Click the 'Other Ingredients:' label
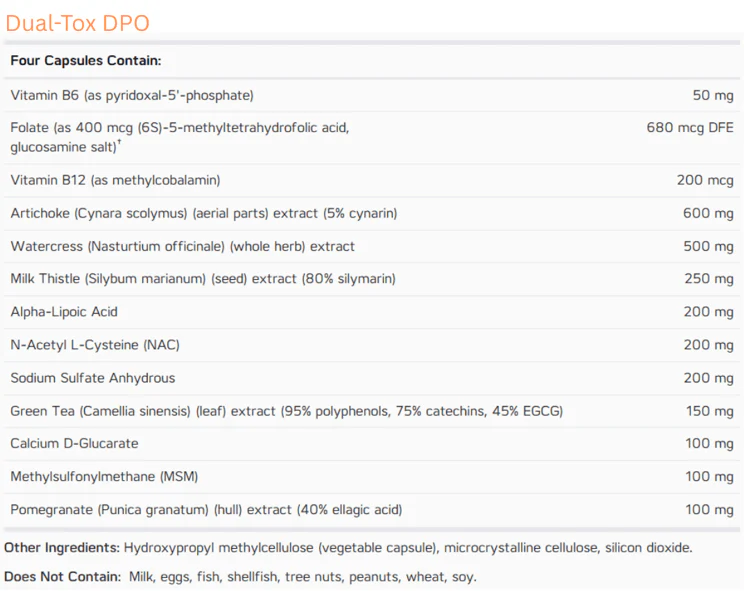Image resolution: width=744 pixels, height=591 pixels. tap(62, 547)
